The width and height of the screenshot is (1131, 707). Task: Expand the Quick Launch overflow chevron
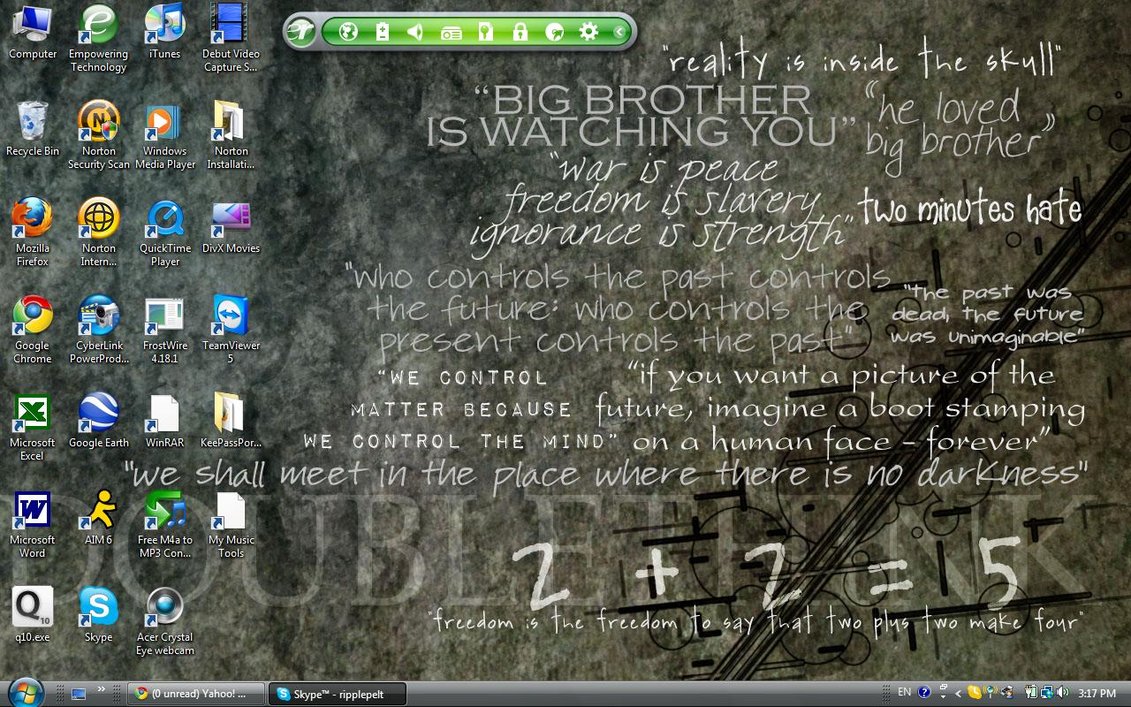pyautogui.click(x=101, y=691)
